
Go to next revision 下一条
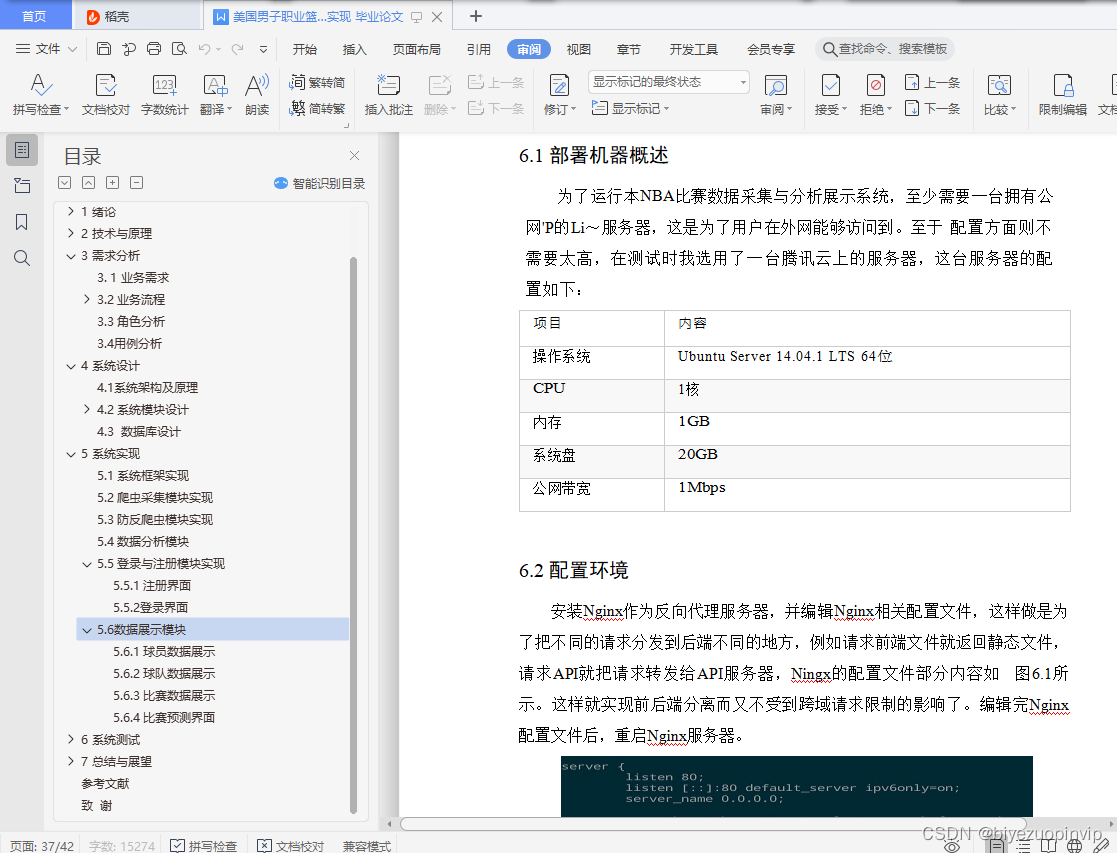pos(932,108)
